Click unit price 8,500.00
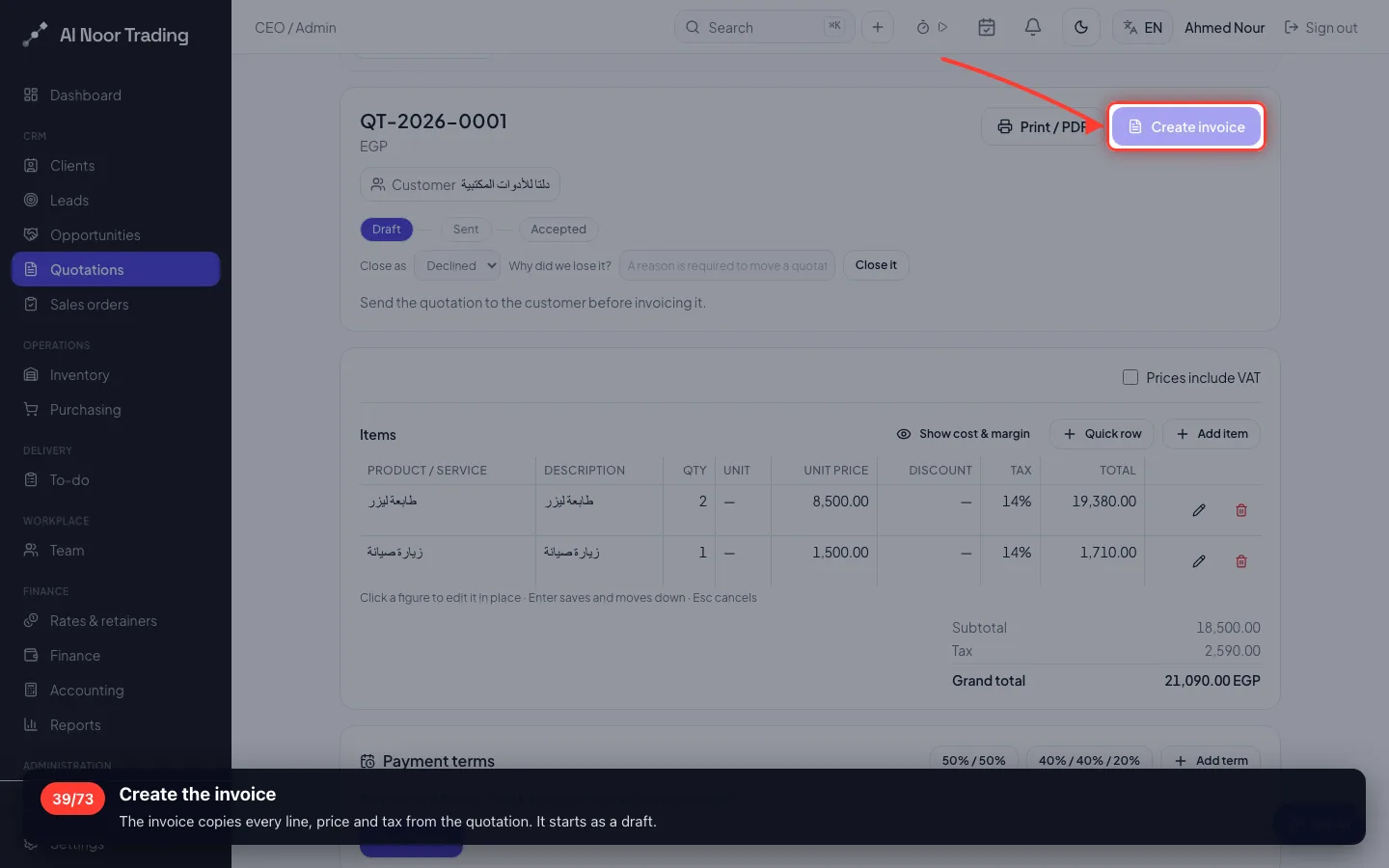This screenshot has width=1389, height=868. [840, 502]
